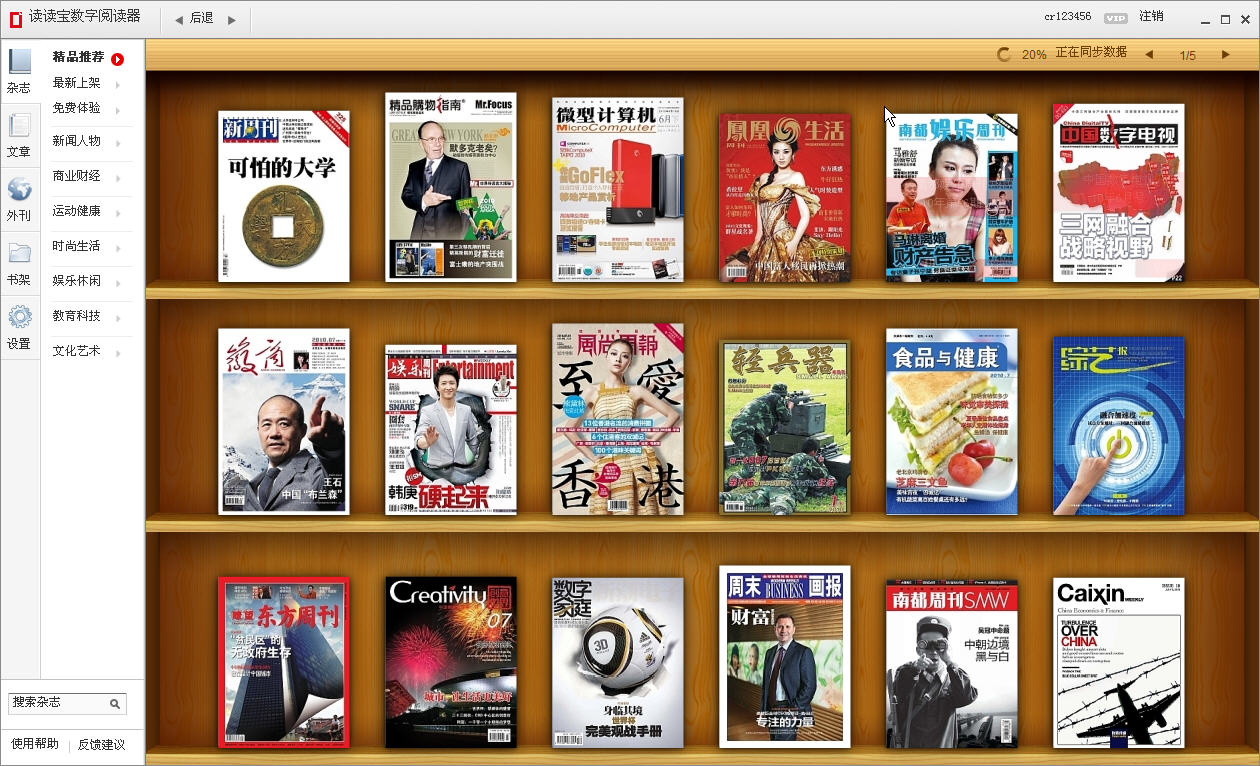Click the 娱乐休闲 category label

tap(77, 281)
